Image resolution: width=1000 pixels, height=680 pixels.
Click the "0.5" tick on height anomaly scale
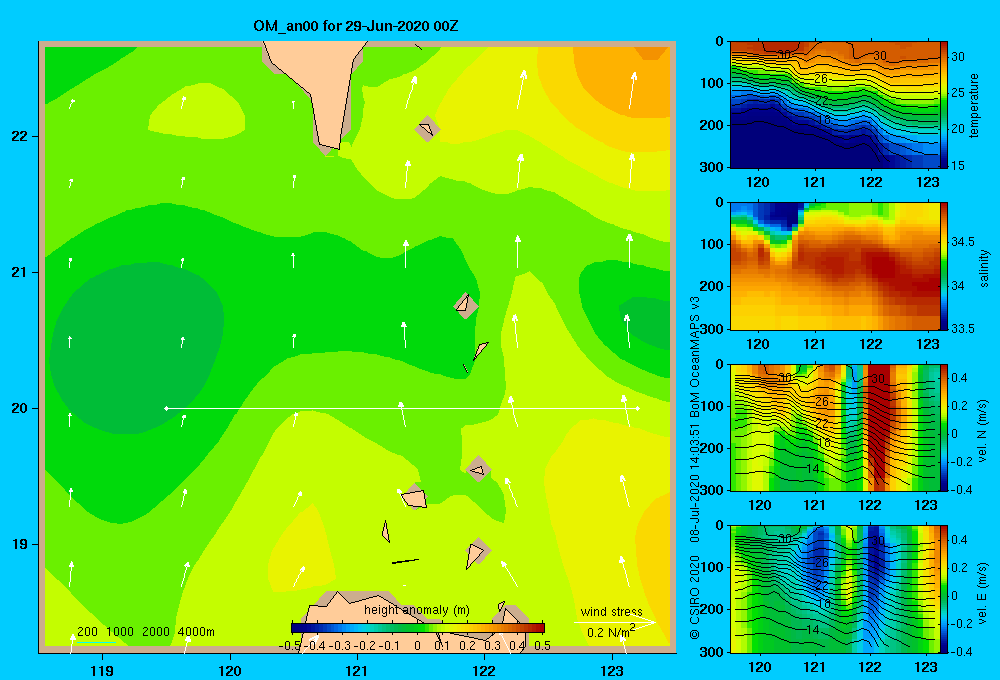click(x=543, y=646)
